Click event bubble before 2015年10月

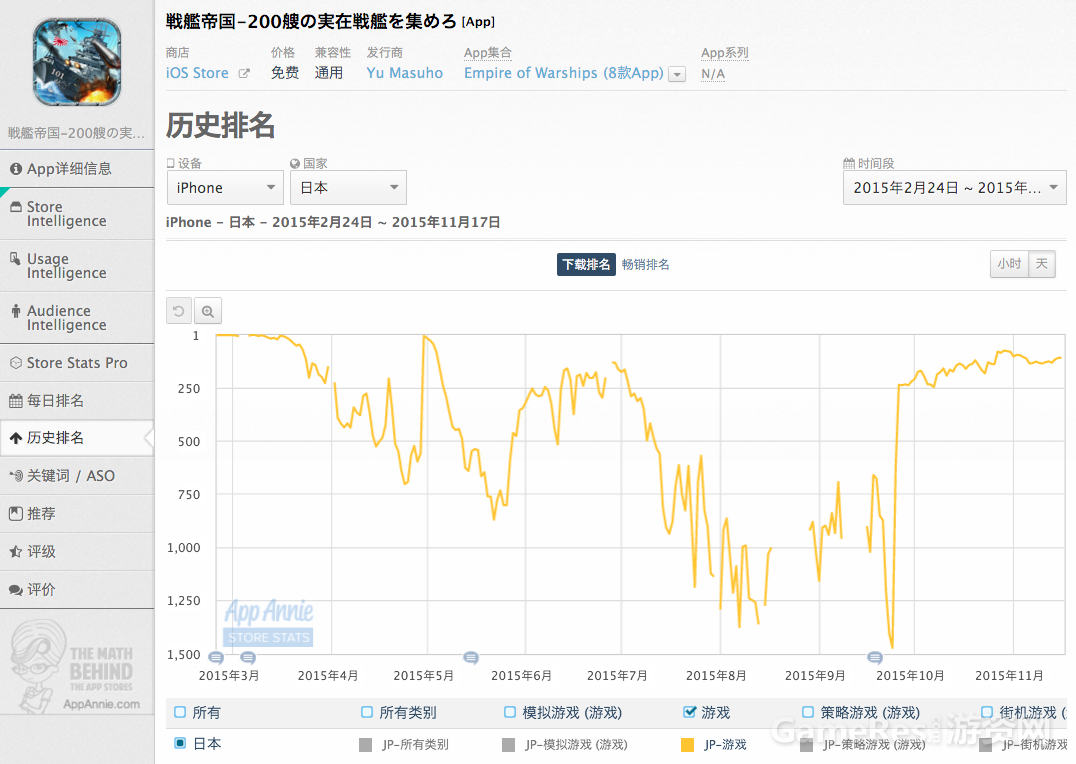coord(875,658)
